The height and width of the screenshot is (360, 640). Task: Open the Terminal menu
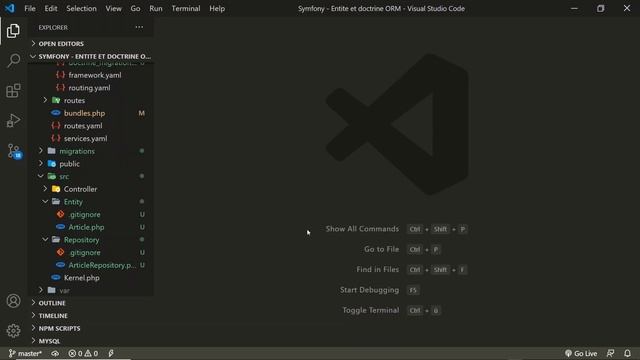(x=186, y=8)
